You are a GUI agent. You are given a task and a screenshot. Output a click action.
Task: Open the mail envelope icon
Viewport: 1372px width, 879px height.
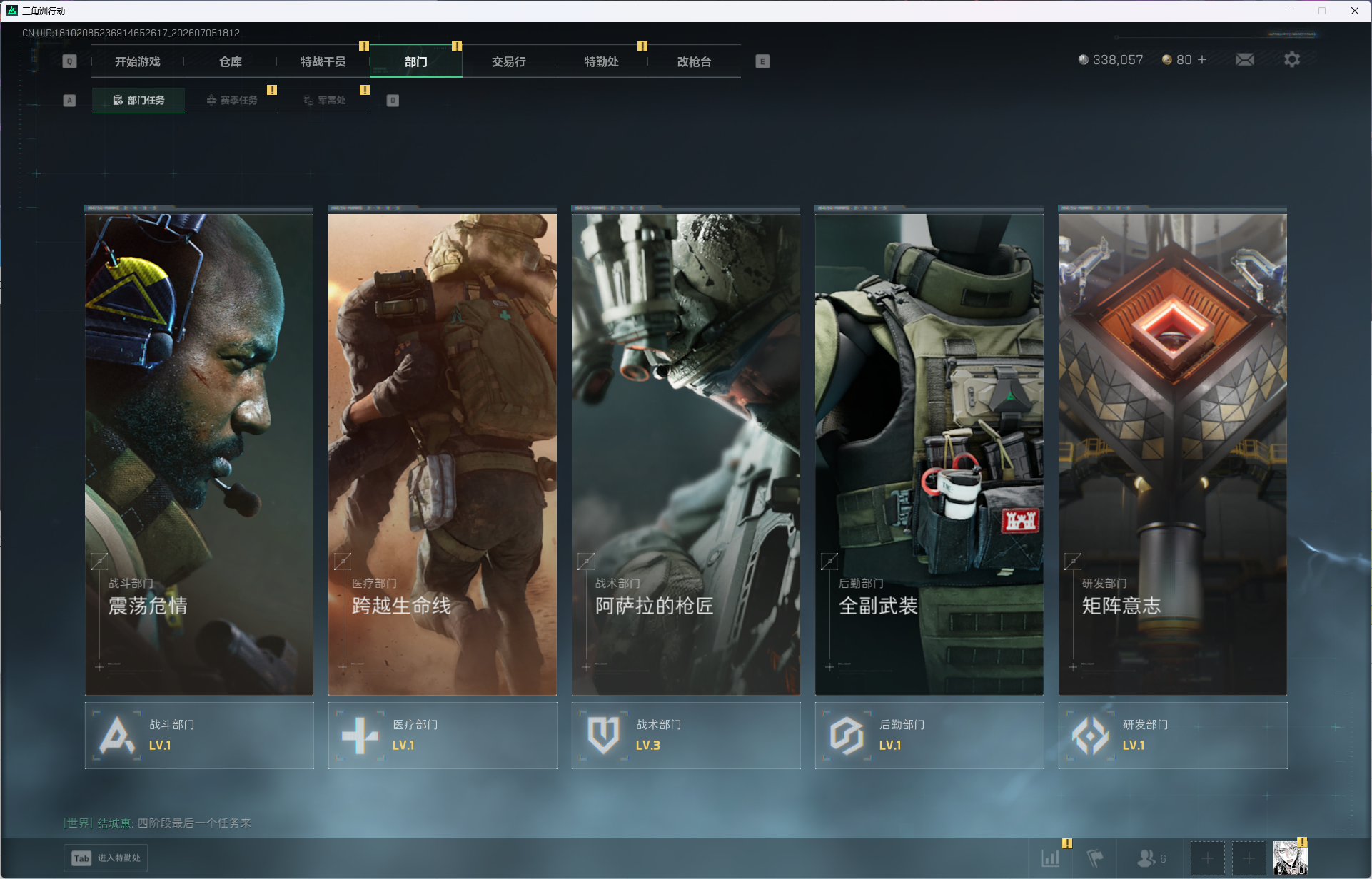(x=1245, y=60)
